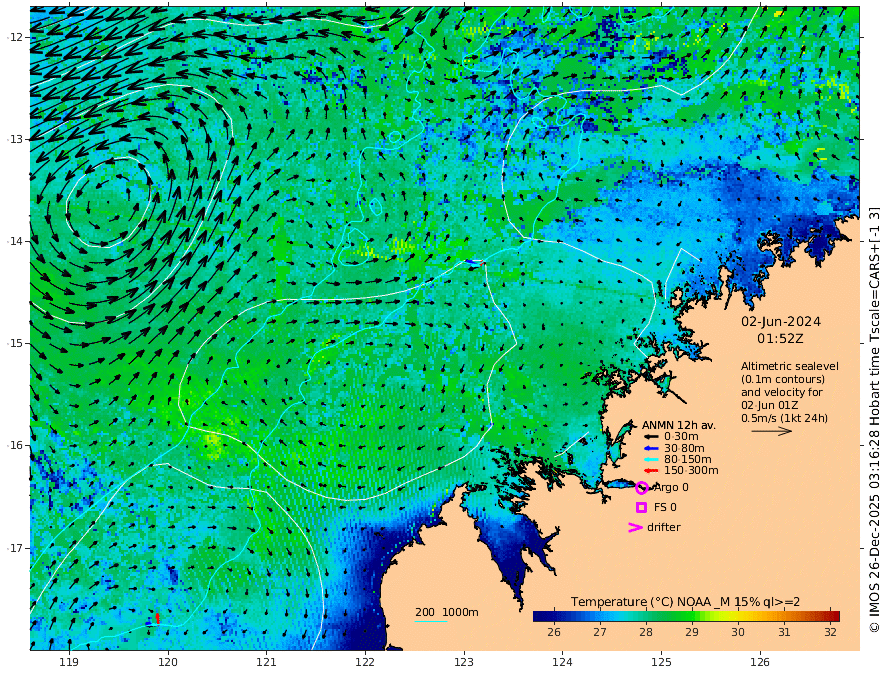The height and width of the screenshot is (680, 880).
Task: Click the '(0.1m contours)' caption line
Action: 783,379
